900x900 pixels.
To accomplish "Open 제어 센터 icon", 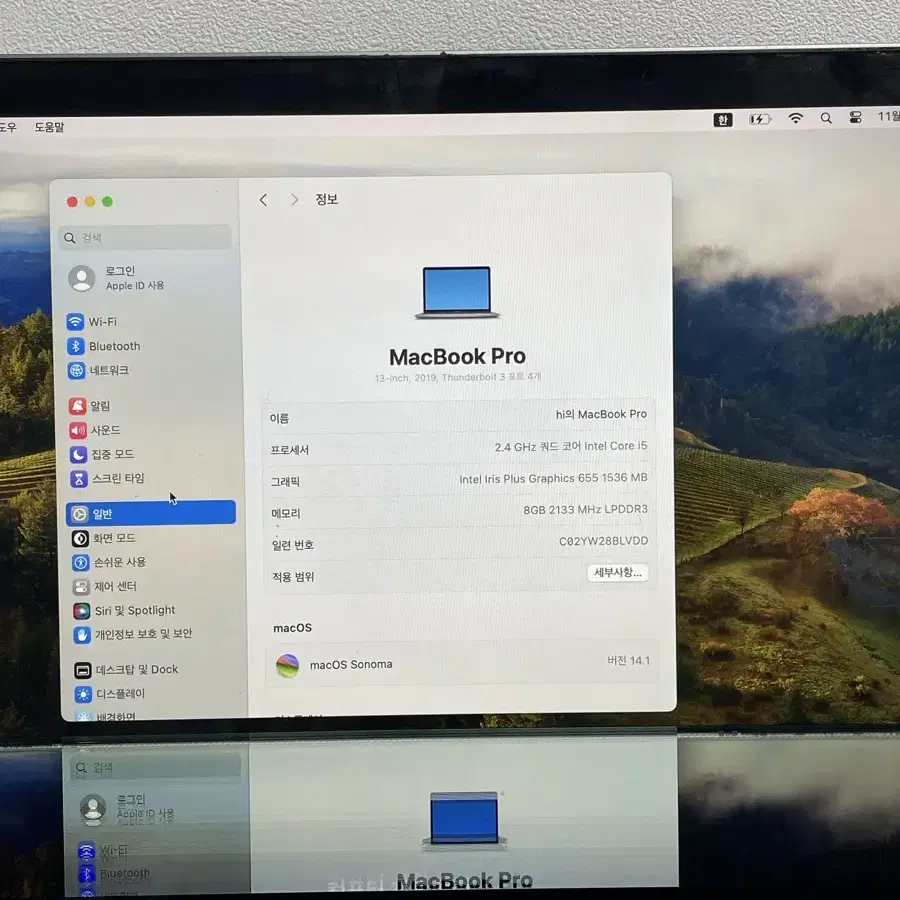I will tap(82, 587).
